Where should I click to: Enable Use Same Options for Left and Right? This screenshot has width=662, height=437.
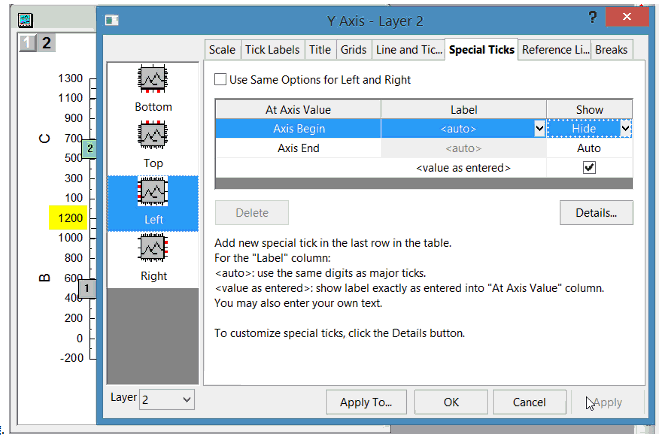point(221,80)
